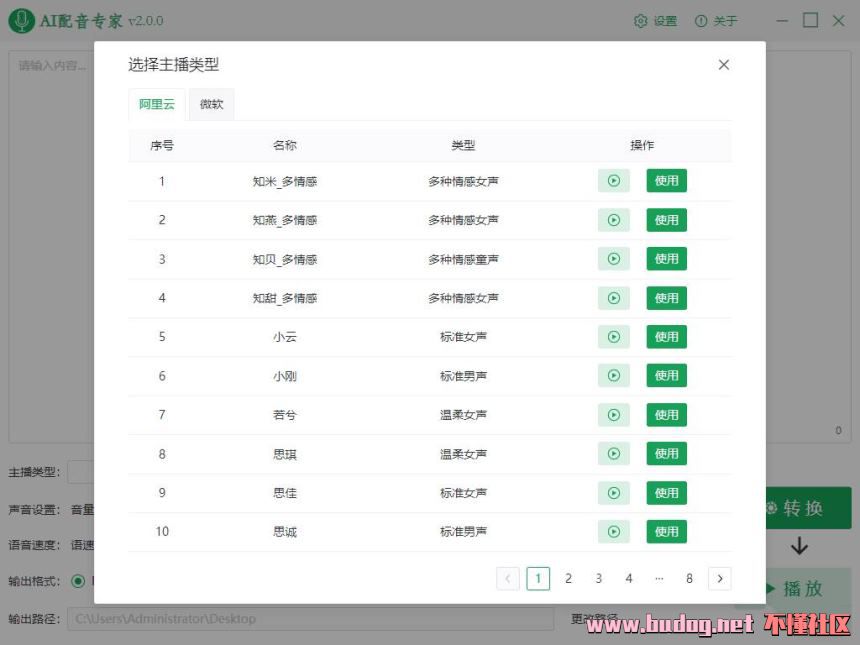Click the 输出路径 input field

pos(310,619)
